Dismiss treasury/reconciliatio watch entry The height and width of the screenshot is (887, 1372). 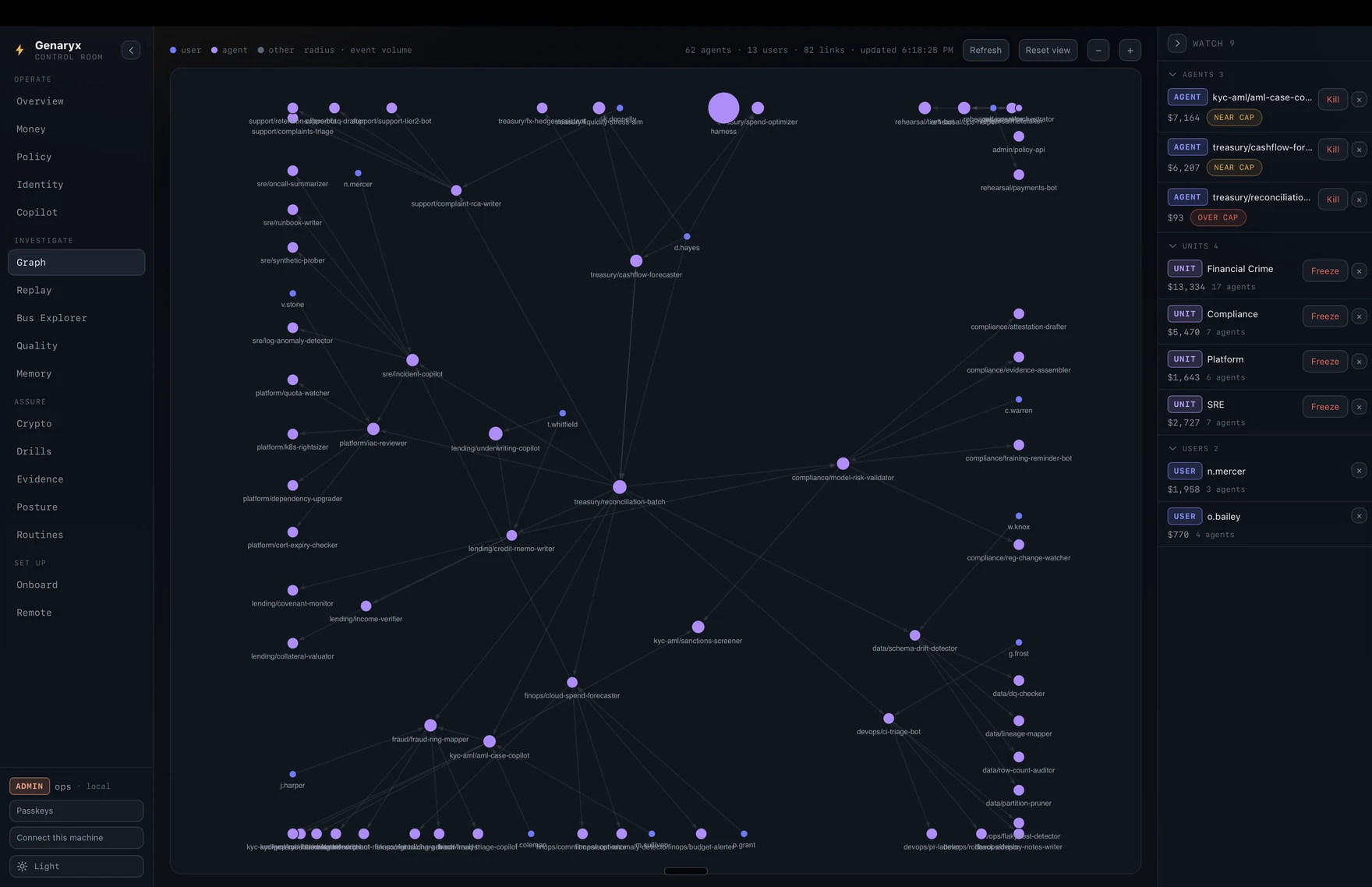point(1359,199)
